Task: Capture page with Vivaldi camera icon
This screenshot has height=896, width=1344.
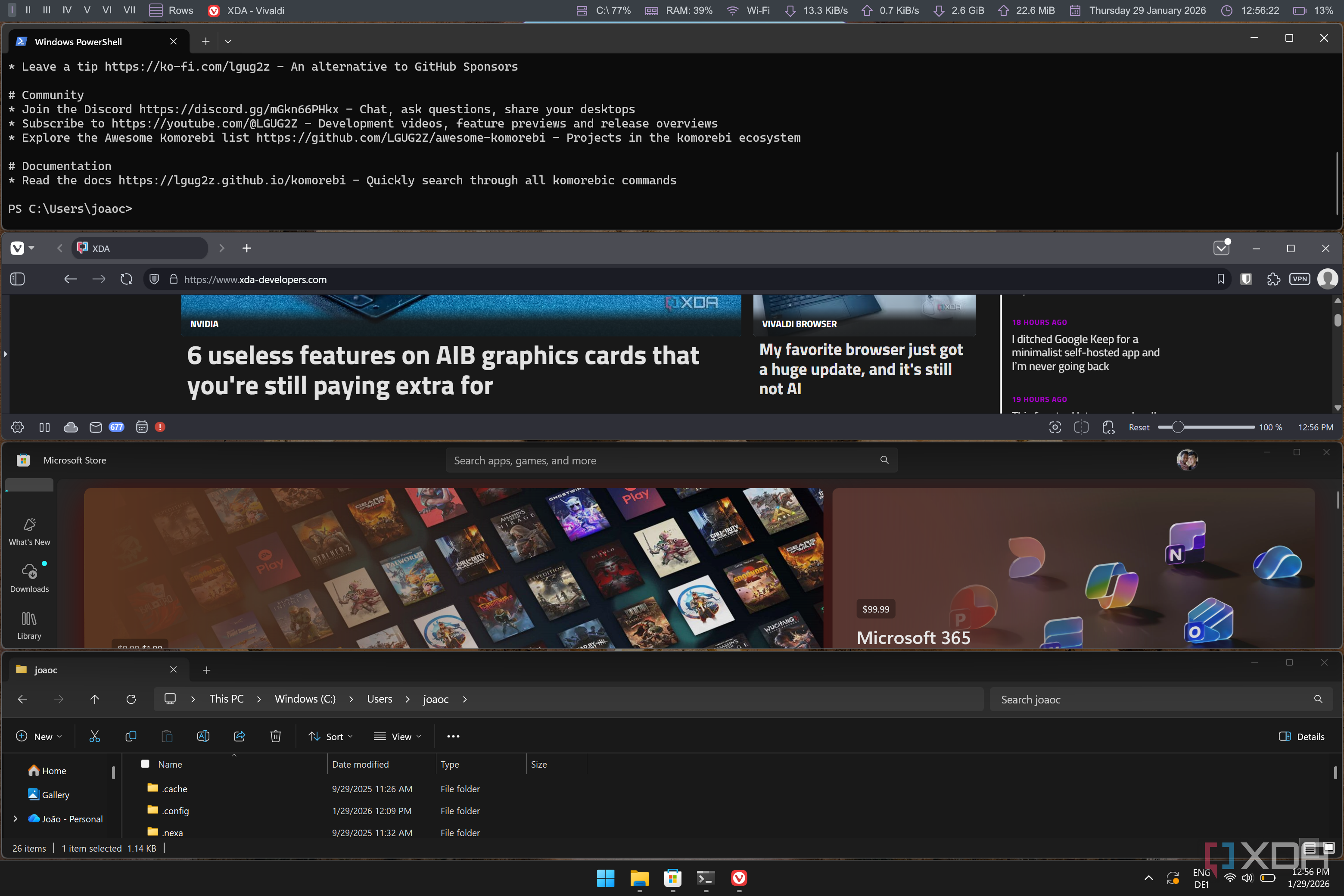Action: point(1055,427)
